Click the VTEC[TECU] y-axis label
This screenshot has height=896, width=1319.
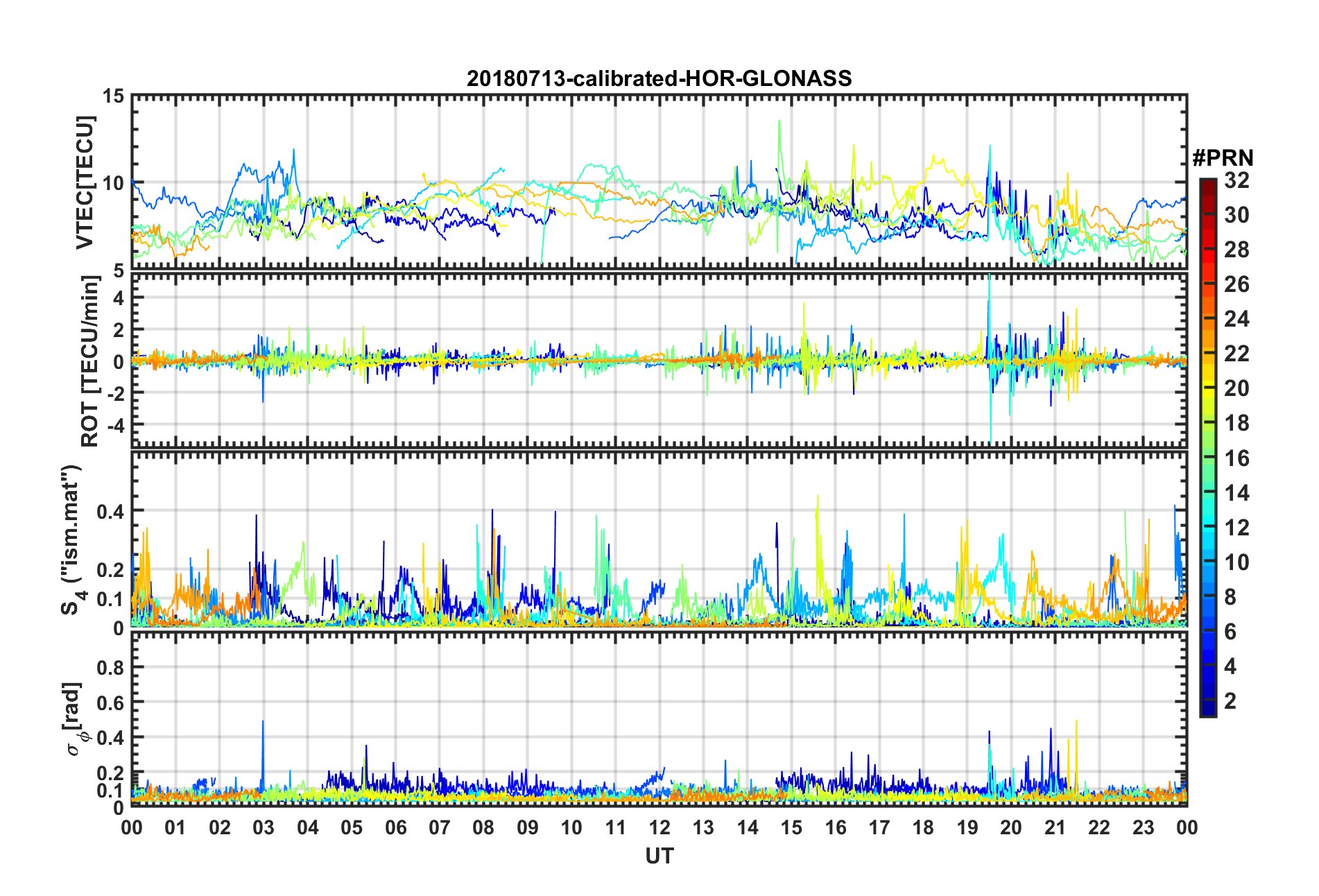(85, 182)
